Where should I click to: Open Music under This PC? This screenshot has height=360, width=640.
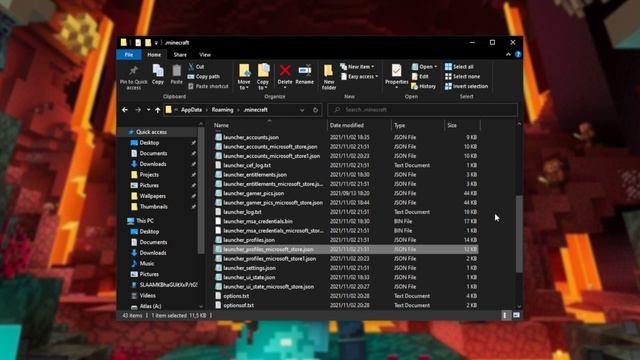(147, 264)
